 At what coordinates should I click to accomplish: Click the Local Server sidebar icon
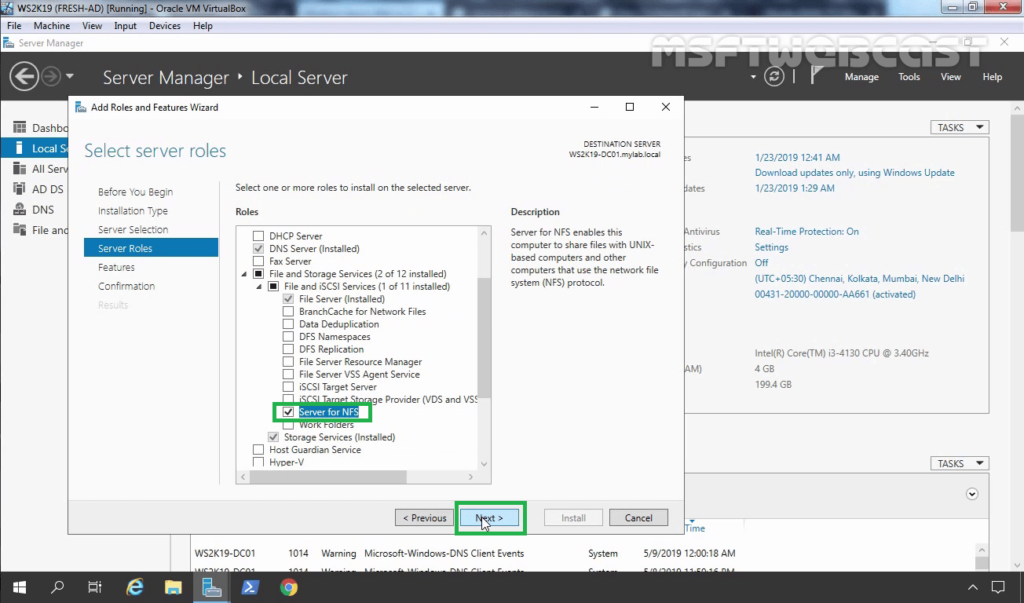click(x=20, y=148)
